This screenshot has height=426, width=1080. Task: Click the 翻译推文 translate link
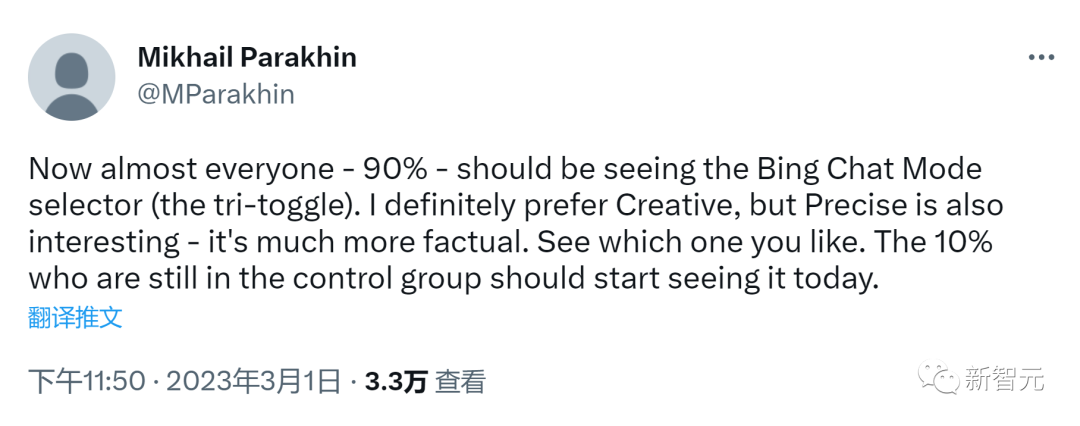(76, 318)
